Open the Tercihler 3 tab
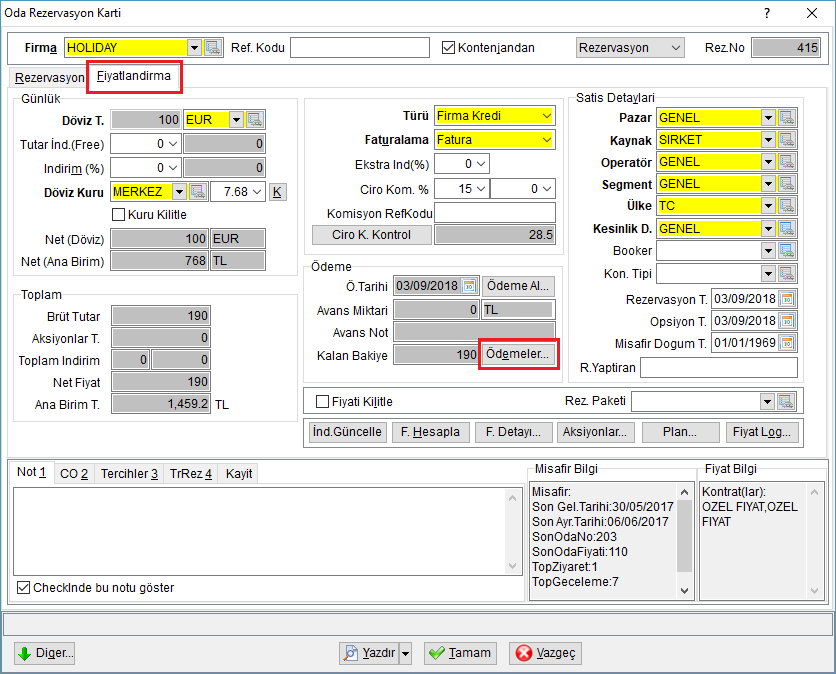 (130, 474)
